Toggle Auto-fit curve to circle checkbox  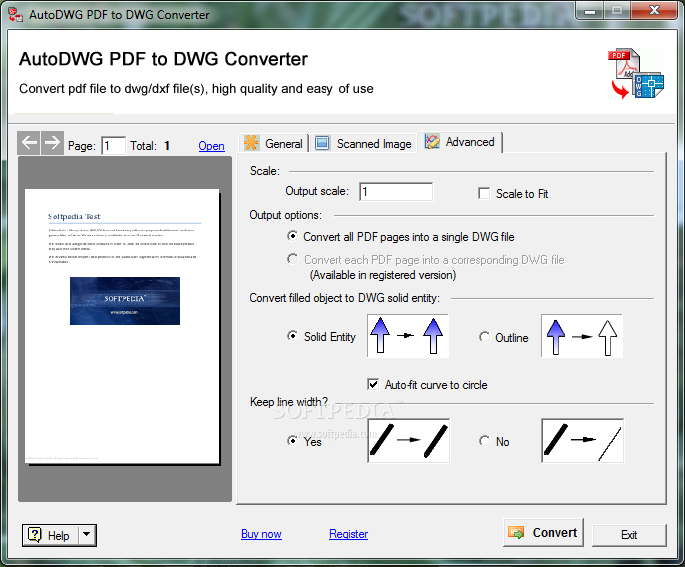pyautogui.click(x=373, y=384)
